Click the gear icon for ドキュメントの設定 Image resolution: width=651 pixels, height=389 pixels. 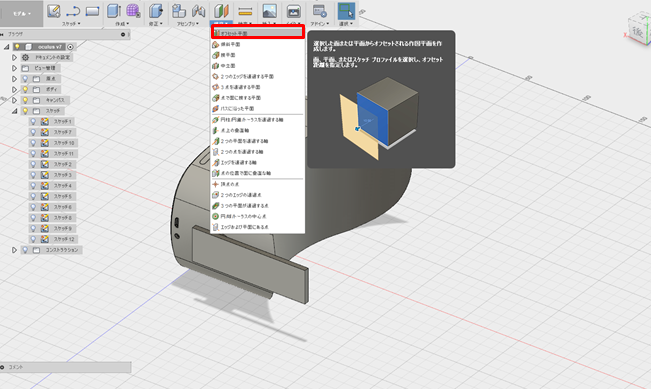[25, 57]
